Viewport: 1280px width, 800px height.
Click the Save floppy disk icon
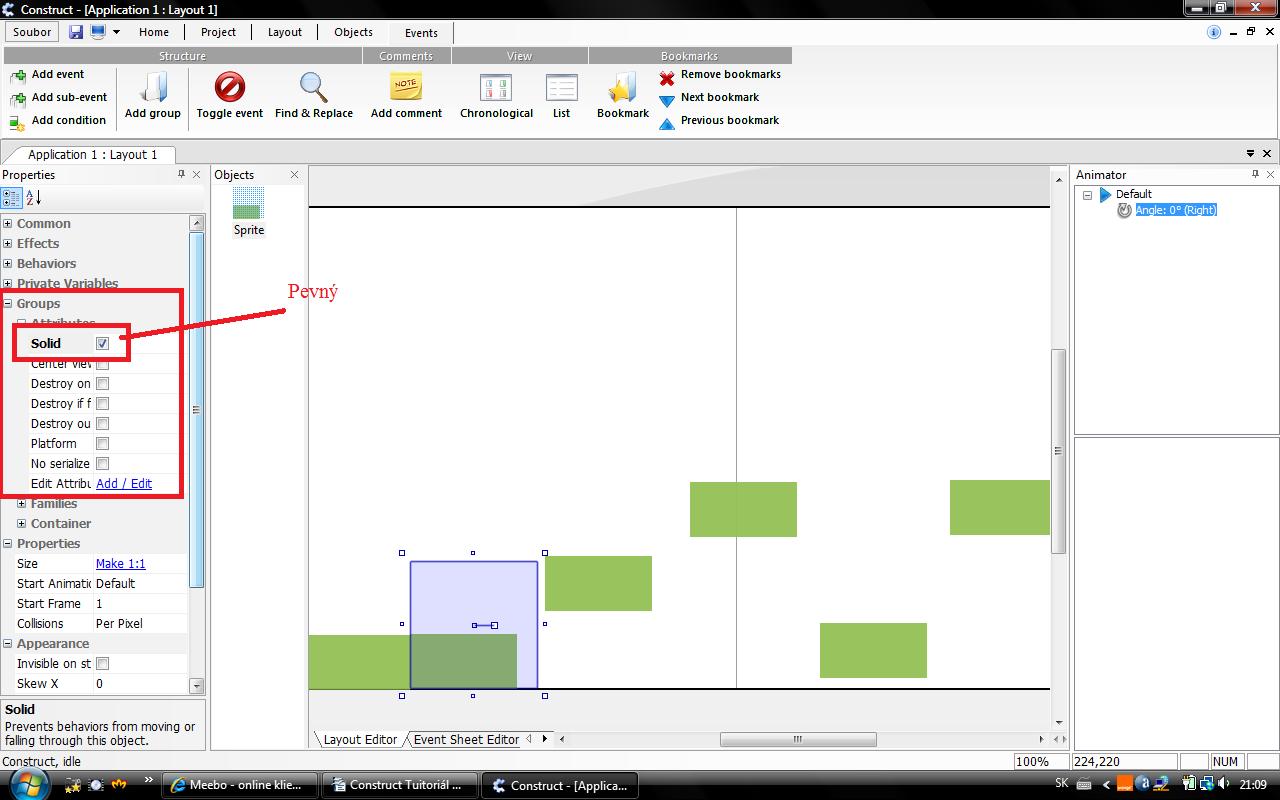[76, 32]
